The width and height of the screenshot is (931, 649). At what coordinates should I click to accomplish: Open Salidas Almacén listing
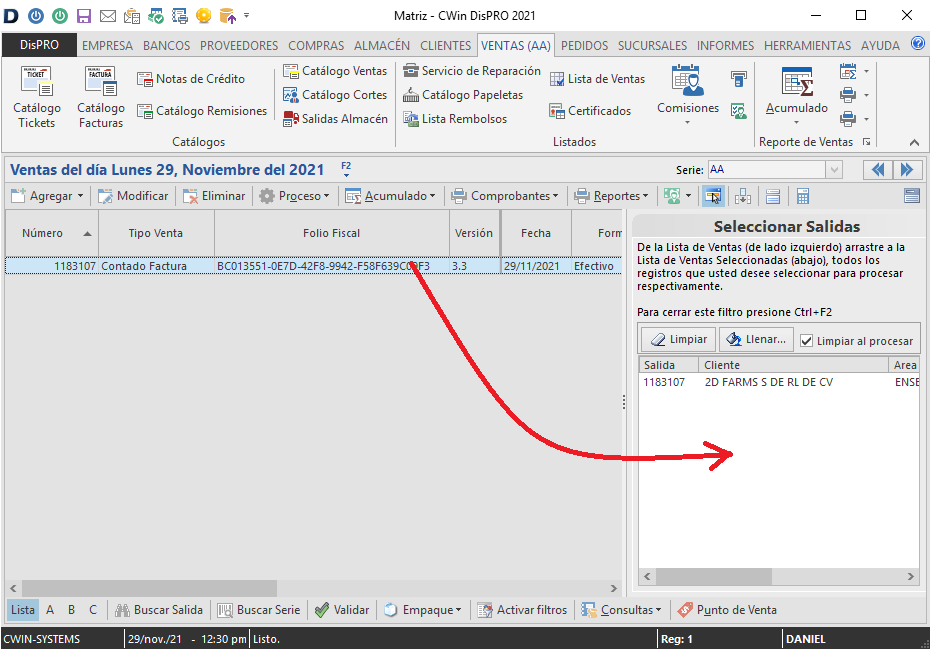click(x=334, y=119)
